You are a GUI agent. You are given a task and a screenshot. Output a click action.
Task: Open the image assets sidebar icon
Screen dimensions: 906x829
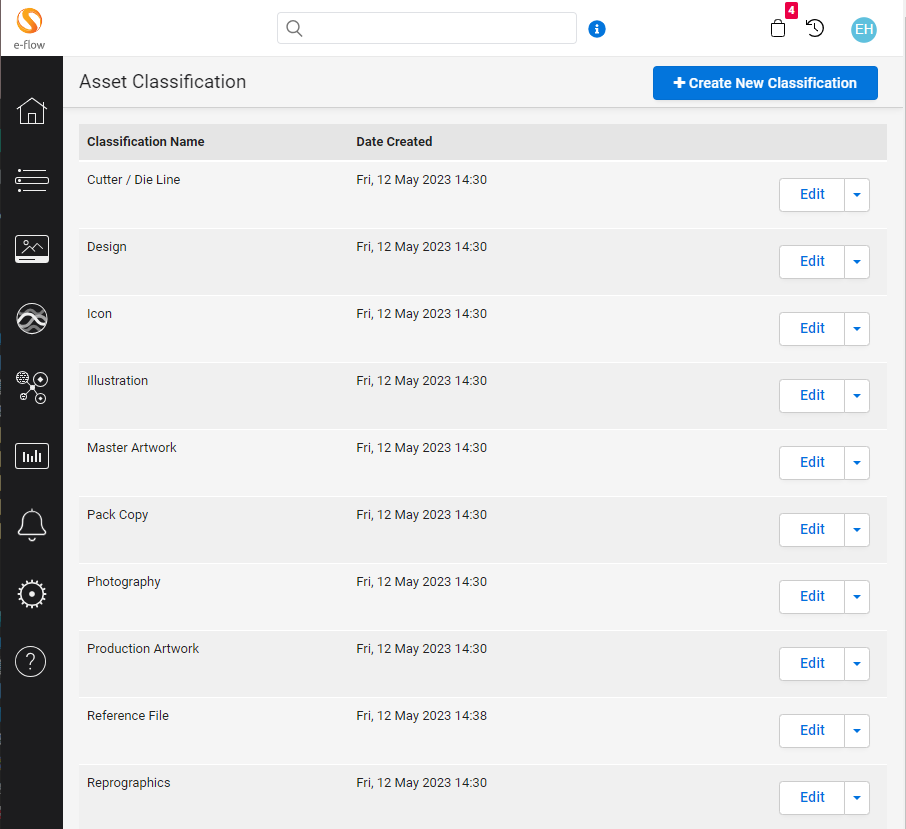pyautogui.click(x=32, y=249)
